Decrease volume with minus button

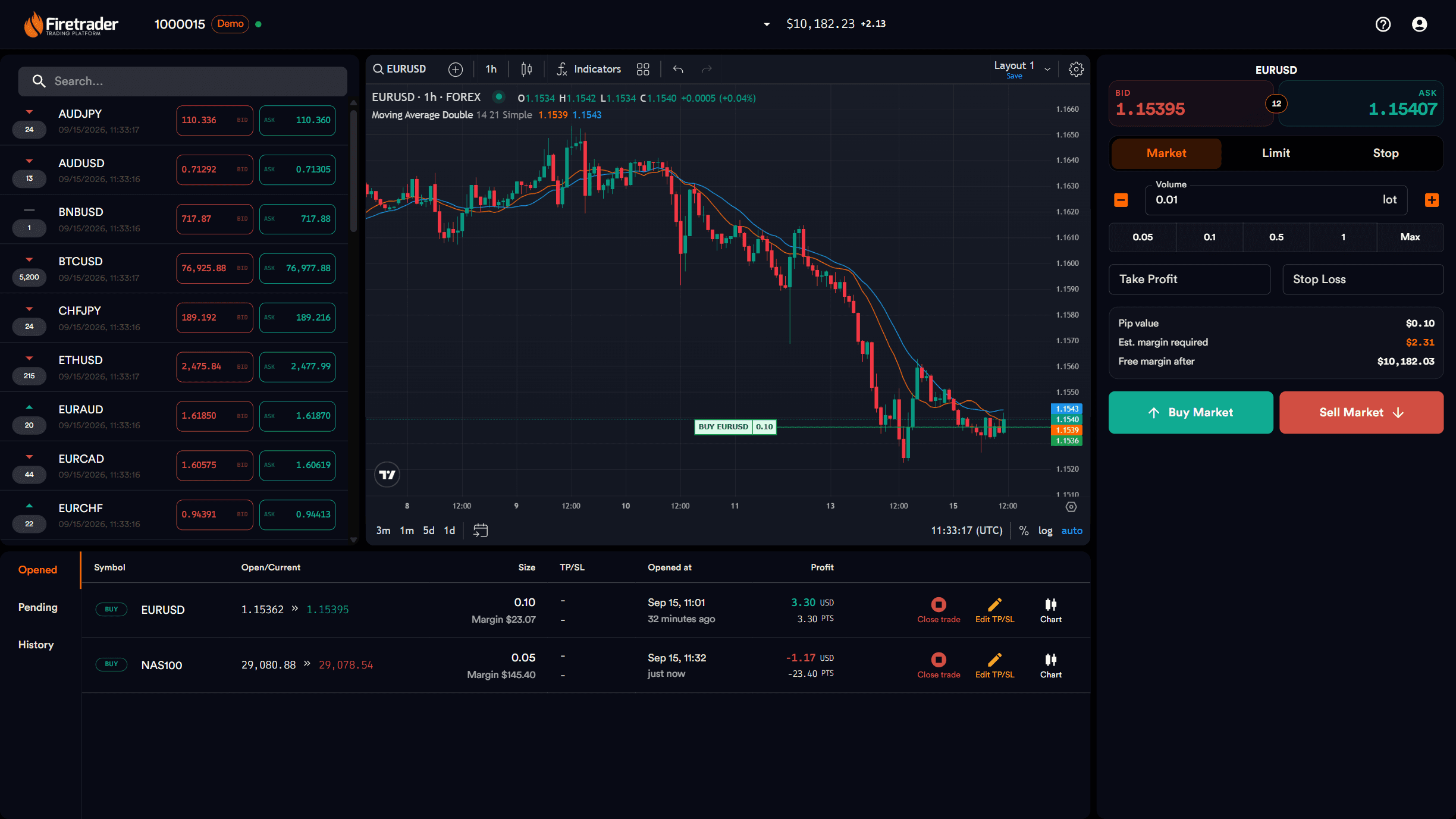tap(1121, 200)
